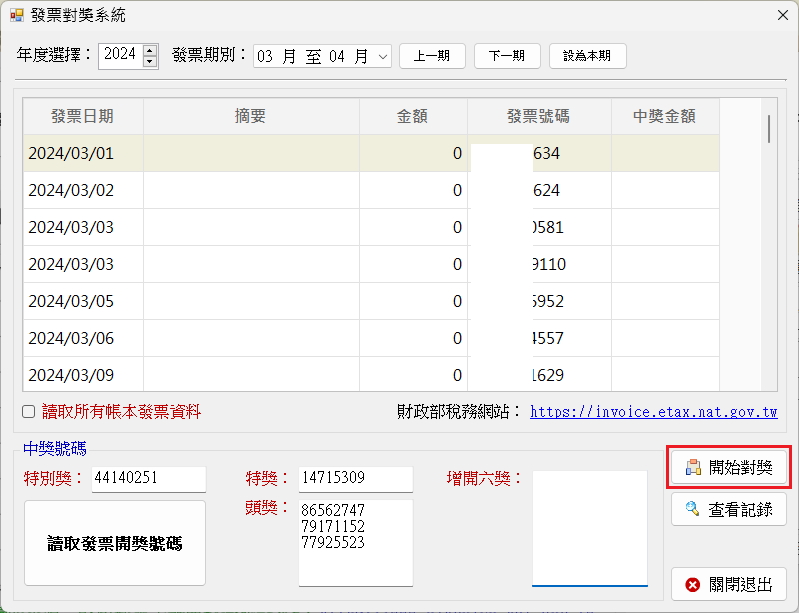The width and height of the screenshot is (799, 613).
Task: Click the magnifier icon on 查看記錄
Action: 692,509
